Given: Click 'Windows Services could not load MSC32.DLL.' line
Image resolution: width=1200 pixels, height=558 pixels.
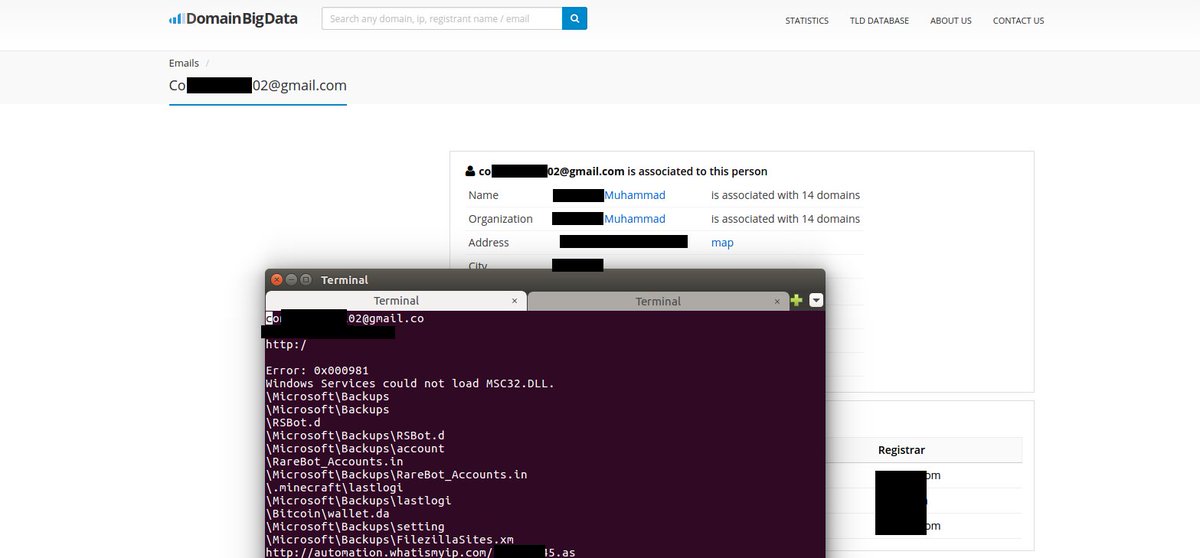Looking at the screenshot, I should coord(410,383).
